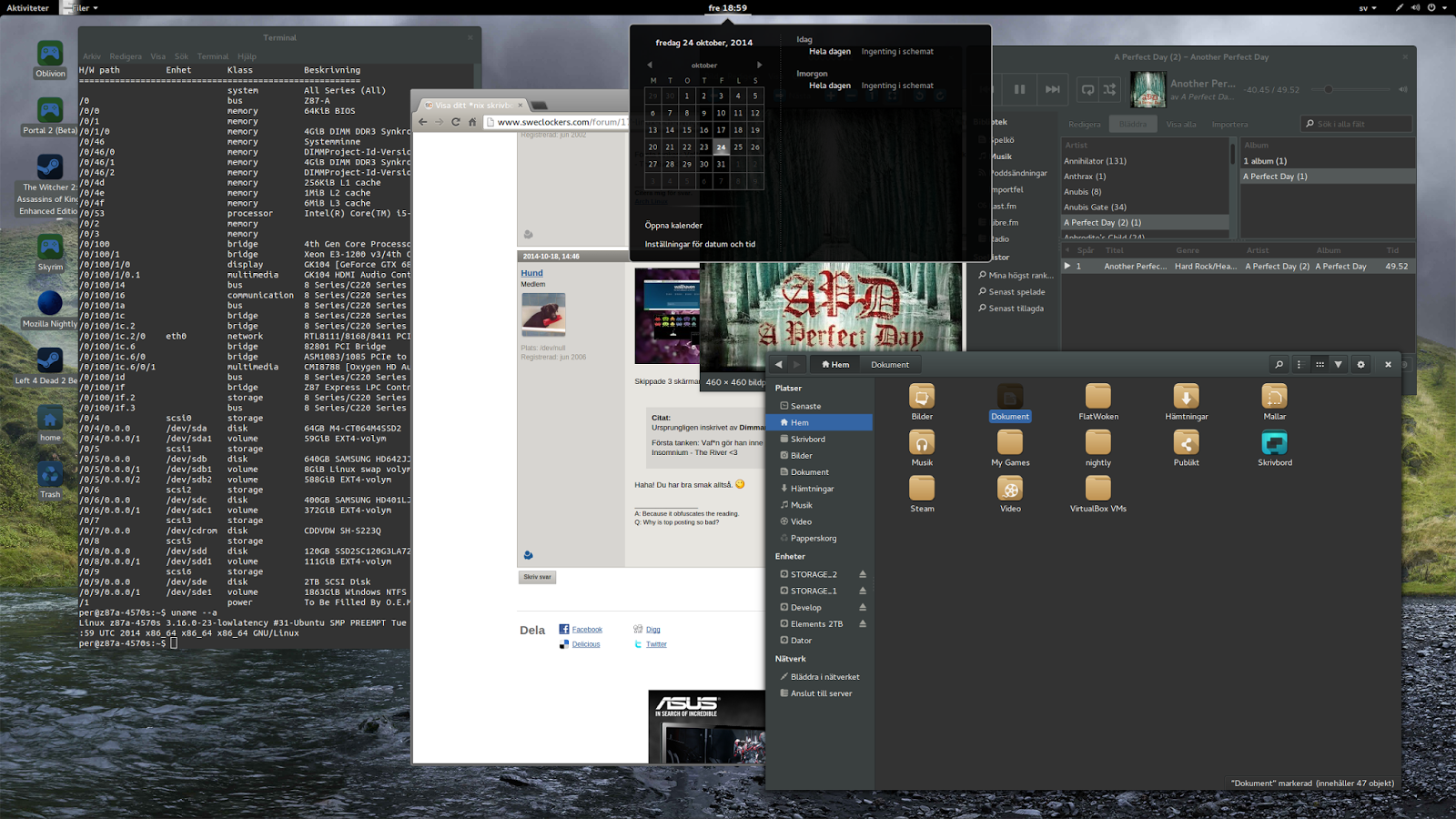Open the file manager gear settings menu
Screen dimensions: 1456x819
1361,364
